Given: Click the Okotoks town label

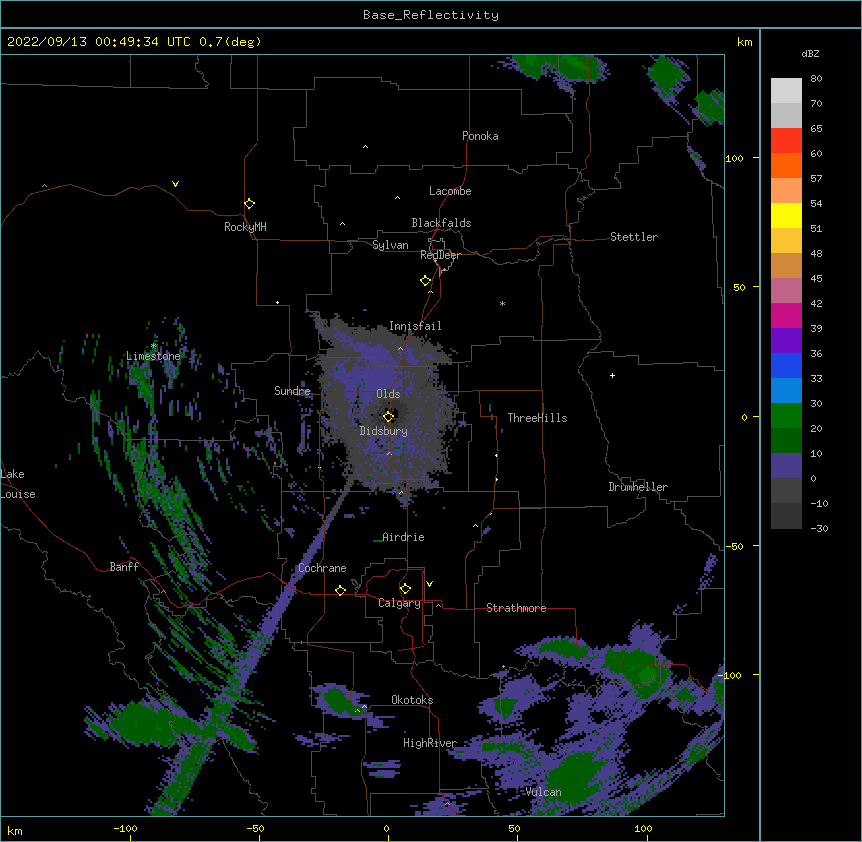Looking at the screenshot, I should 412,700.
